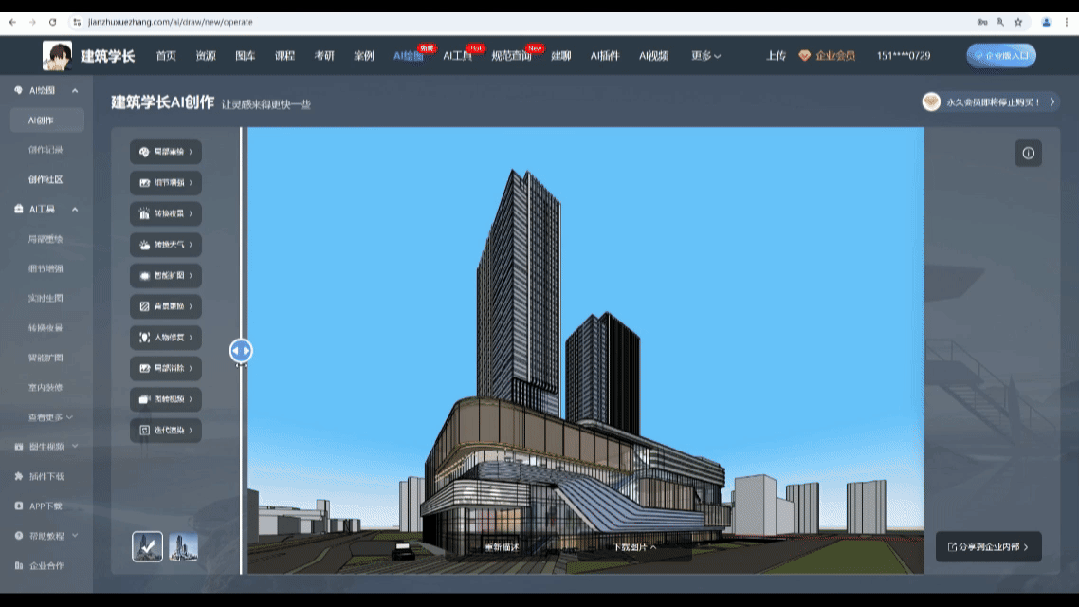
Task: Open 局部重绘 in the sidebar
Action: 45,239
